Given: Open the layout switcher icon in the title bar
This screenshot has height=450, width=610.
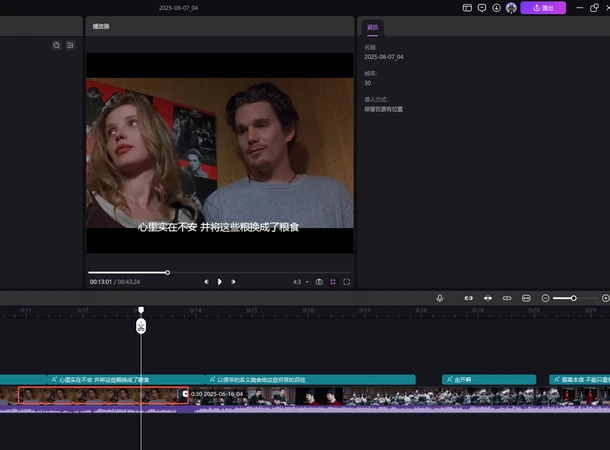Looking at the screenshot, I should click(467, 7).
